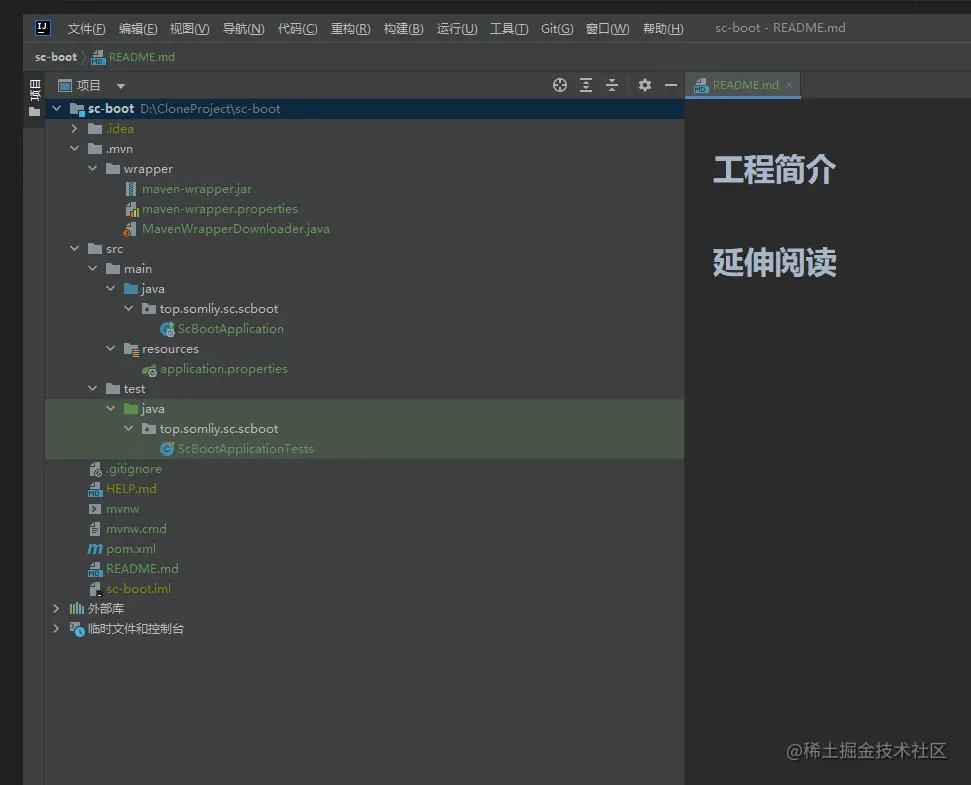Click the green test java folder icon
This screenshot has height=785, width=971.
[x=131, y=409]
